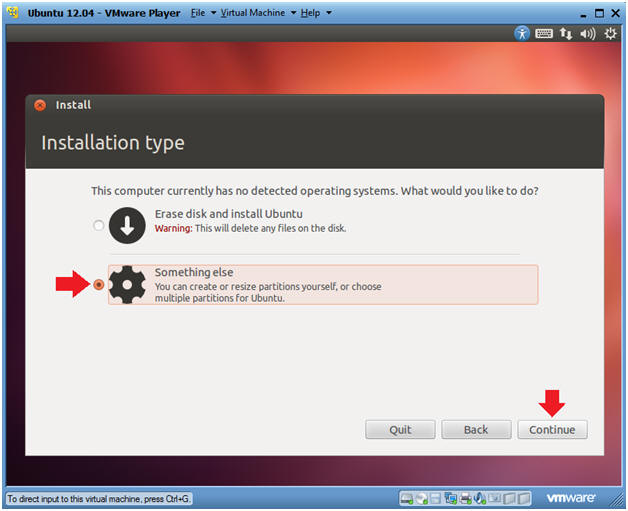Screen dimensions: 628x511
Task: Click the 'Install' dialog title text
Action: (x=73, y=105)
